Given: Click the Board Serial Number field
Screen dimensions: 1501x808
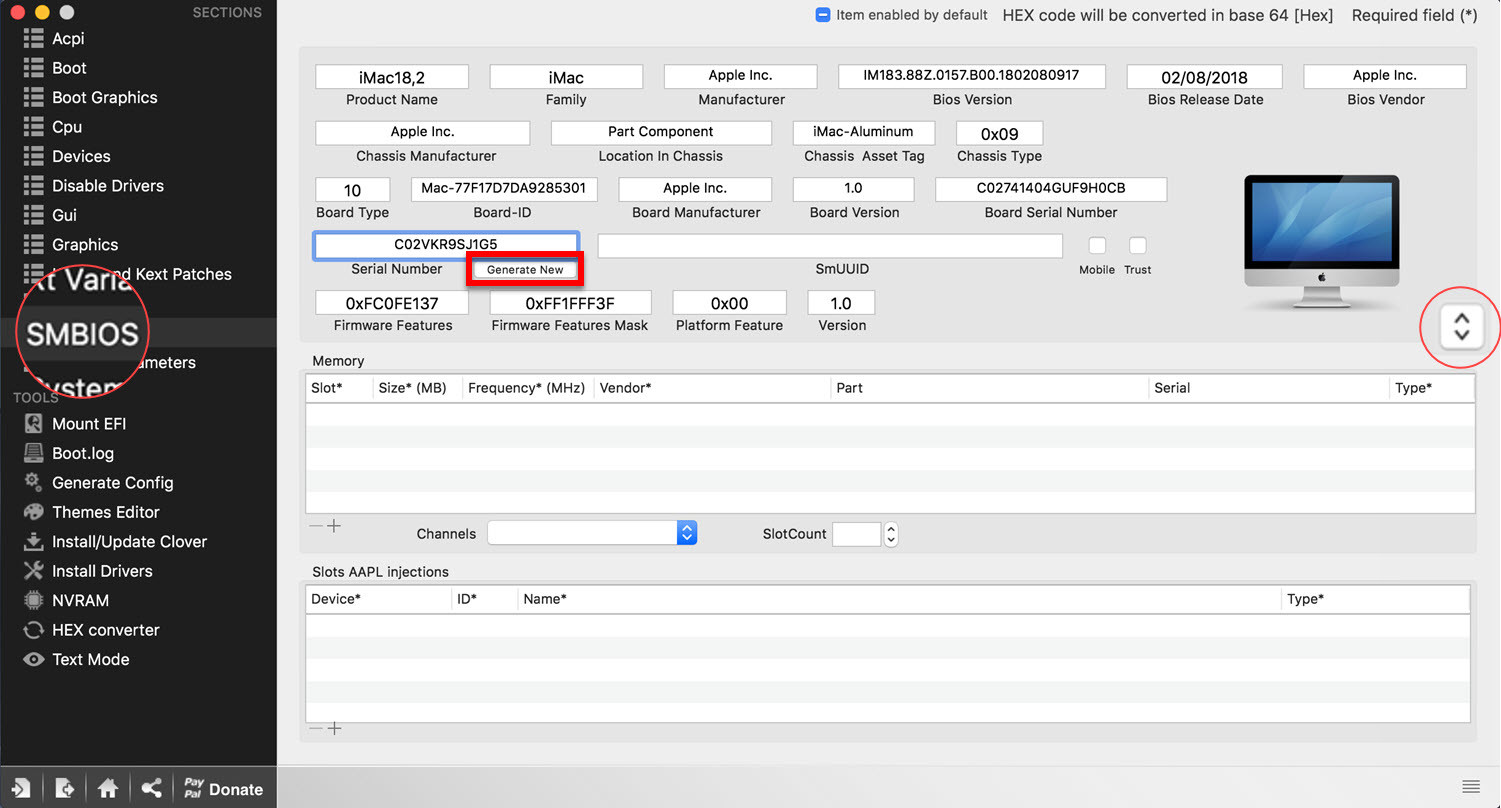Looking at the screenshot, I should 1051,189.
